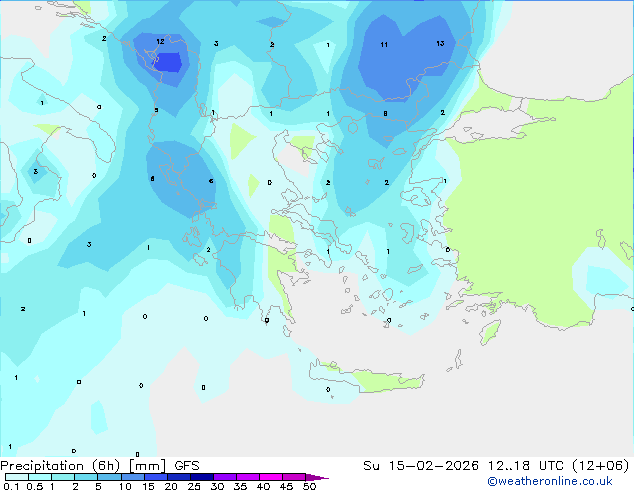
Task: Click the darkest blue precipitation cell near 12
Action: pyautogui.click(x=168, y=63)
